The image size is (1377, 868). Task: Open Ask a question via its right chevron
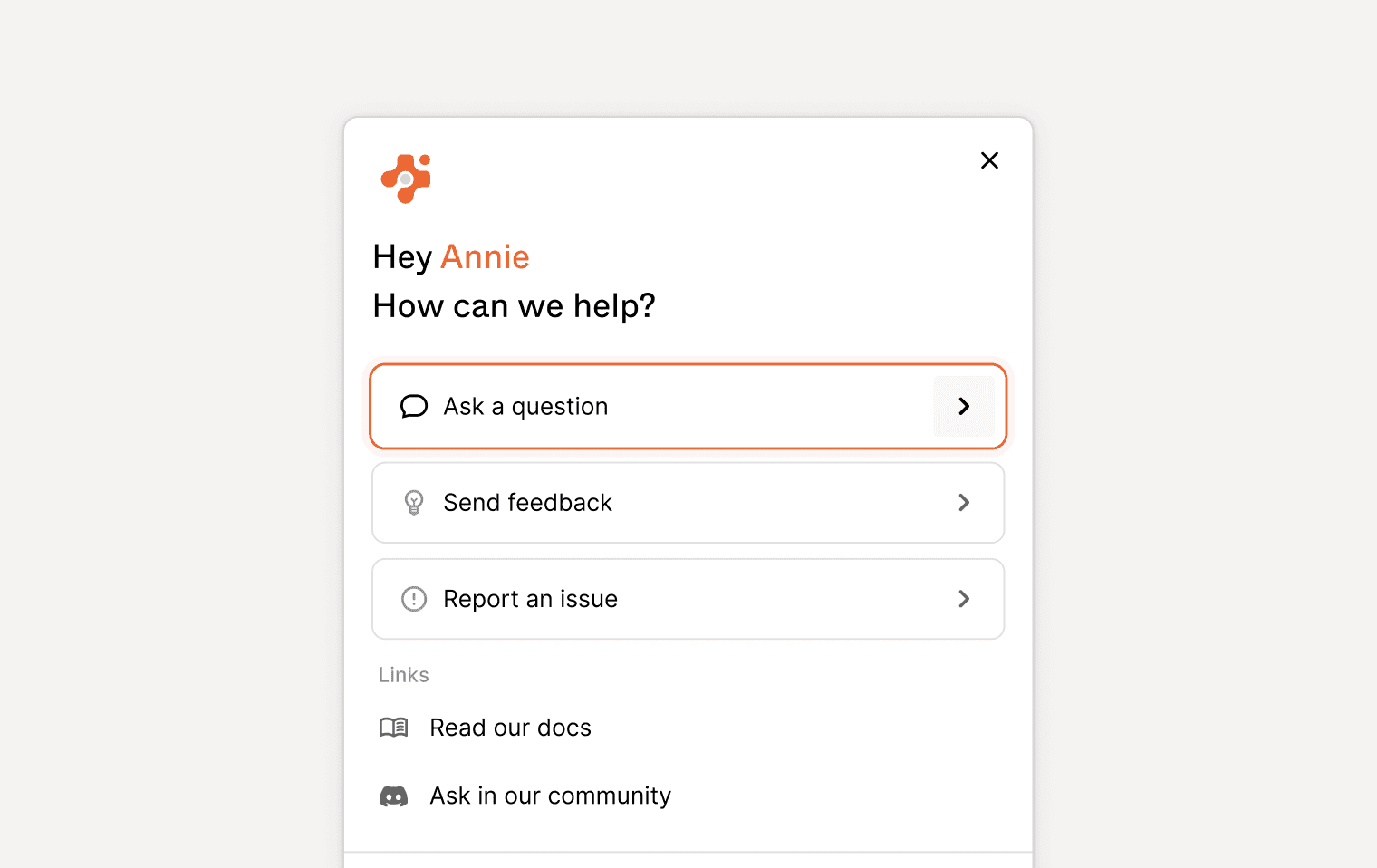point(963,406)
